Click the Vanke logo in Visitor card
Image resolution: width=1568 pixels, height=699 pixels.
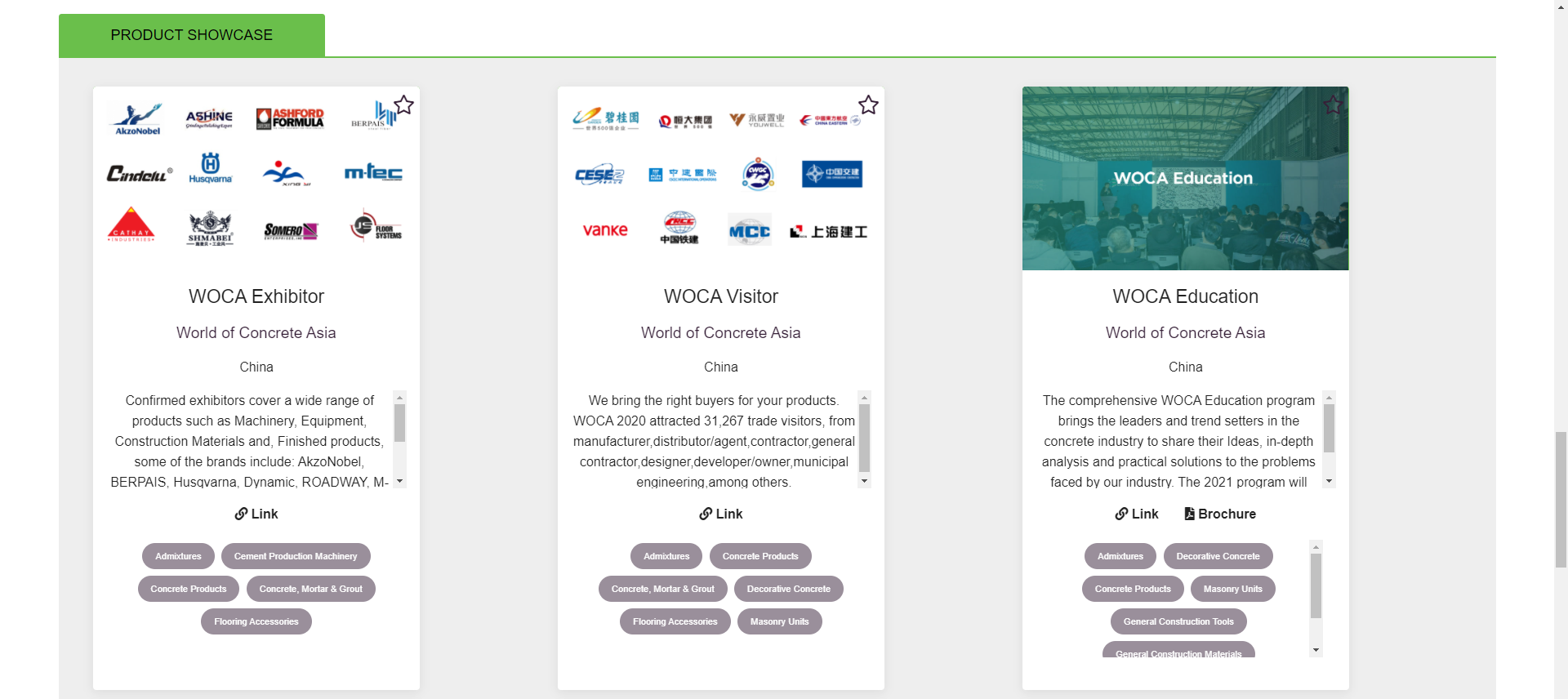(605, 230)
